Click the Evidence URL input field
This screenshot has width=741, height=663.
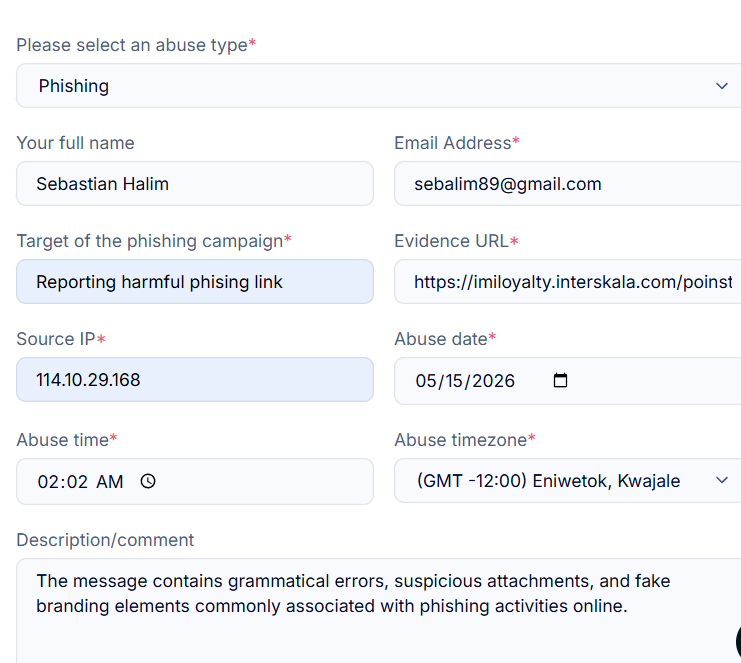(568, 282)
